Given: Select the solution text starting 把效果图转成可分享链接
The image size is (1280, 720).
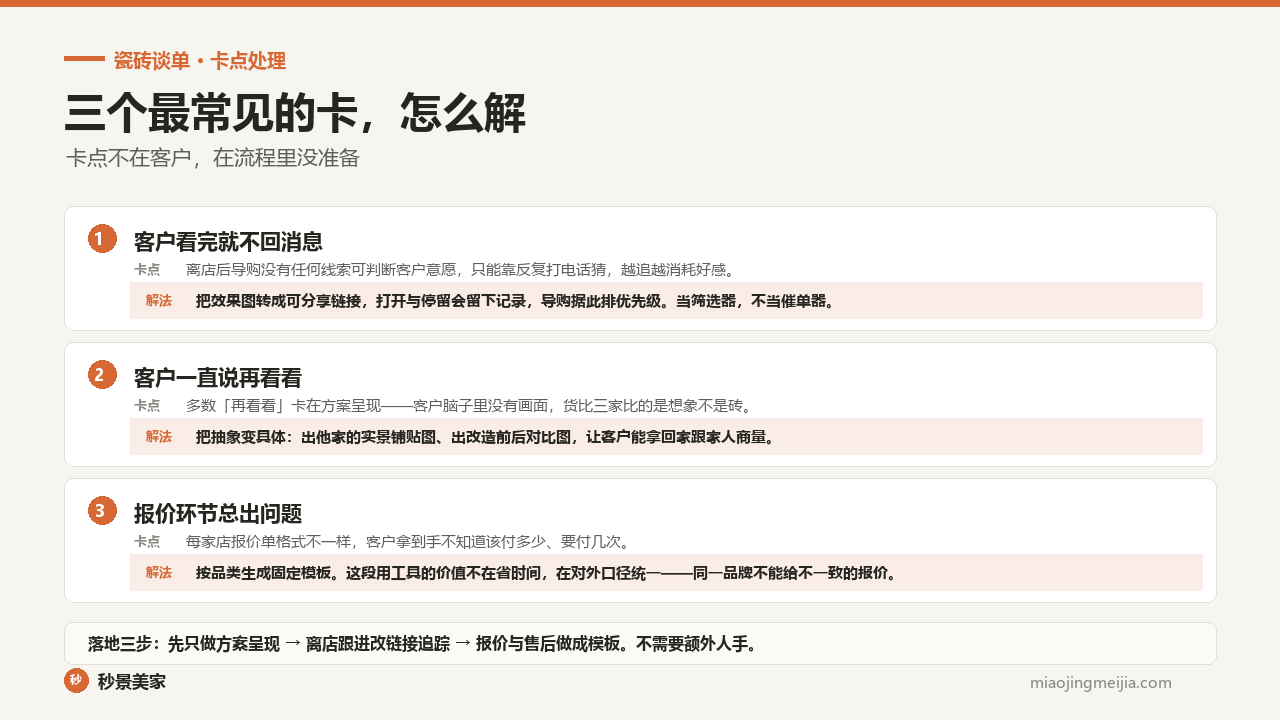Looking at the screenshot, I should point(516,301).
